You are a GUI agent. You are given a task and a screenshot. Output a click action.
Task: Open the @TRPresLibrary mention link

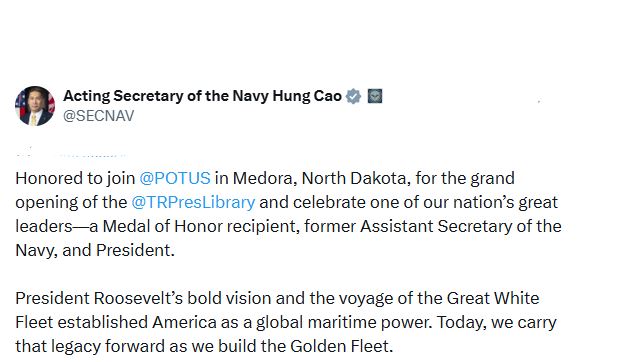pyautogui.click(x=193, y=203)
